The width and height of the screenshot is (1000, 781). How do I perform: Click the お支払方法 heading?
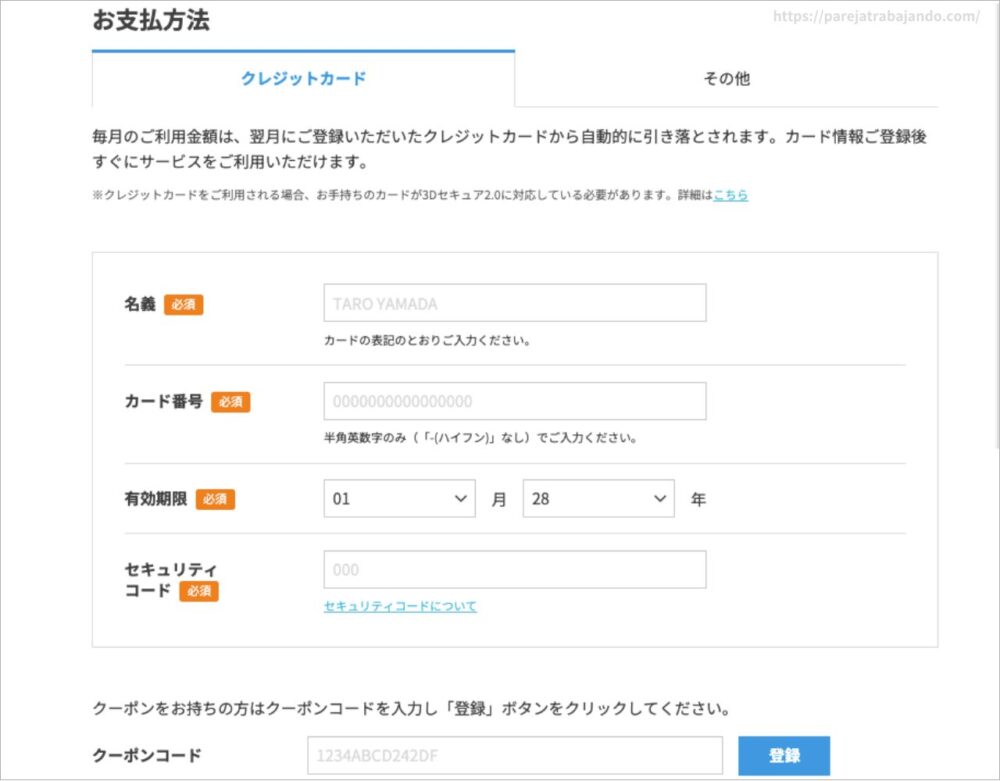151,20
